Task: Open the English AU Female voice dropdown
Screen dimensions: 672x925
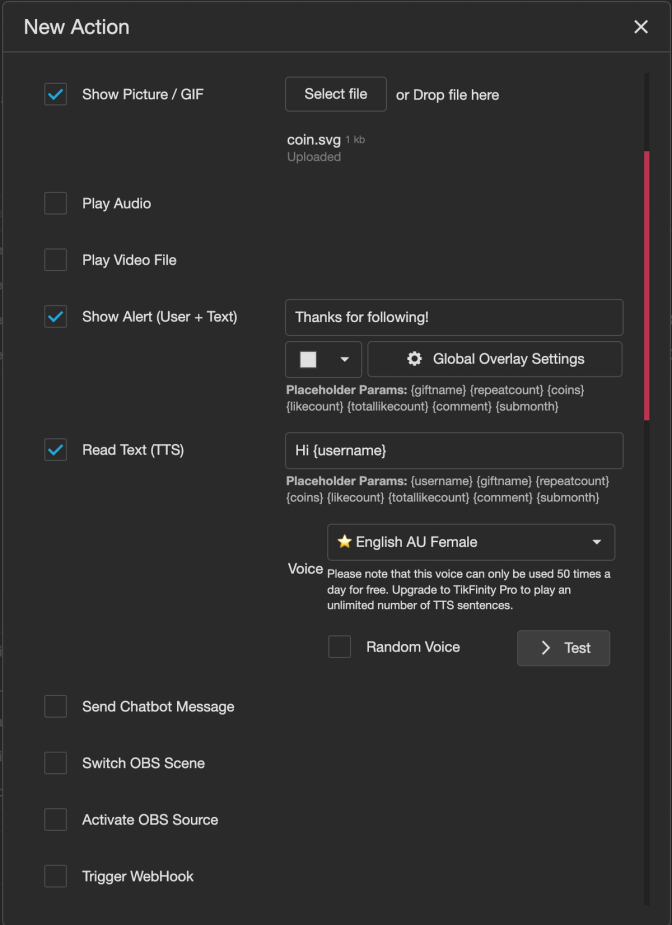Action: [471, 542]
